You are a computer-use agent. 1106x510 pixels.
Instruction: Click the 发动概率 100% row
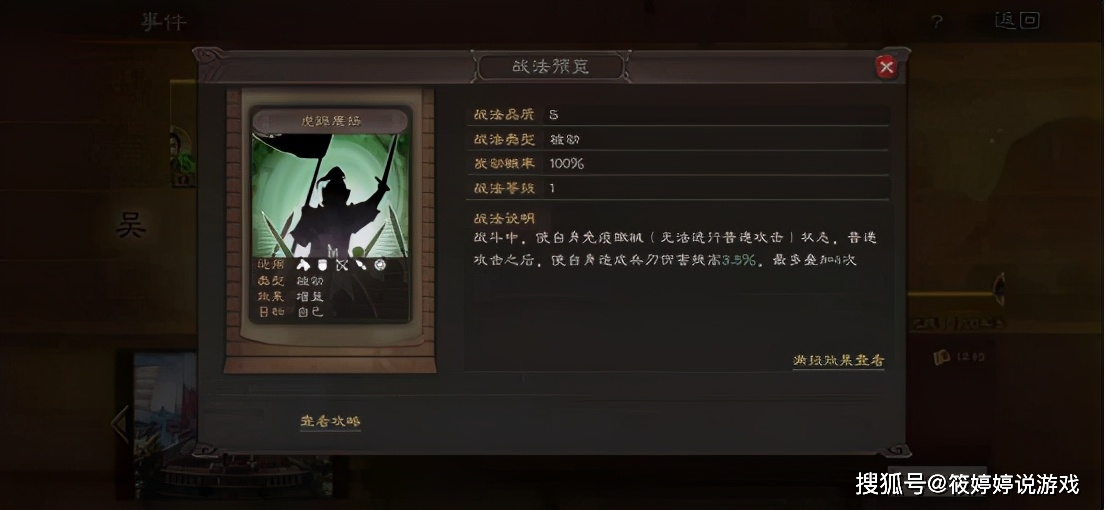click(678, 164)
